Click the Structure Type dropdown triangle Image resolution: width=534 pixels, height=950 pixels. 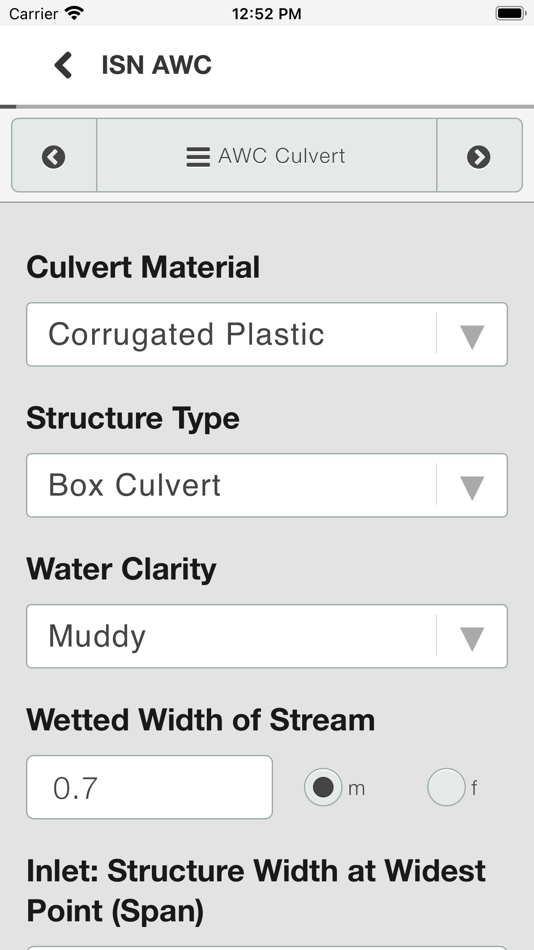click(x=472, y=488)
